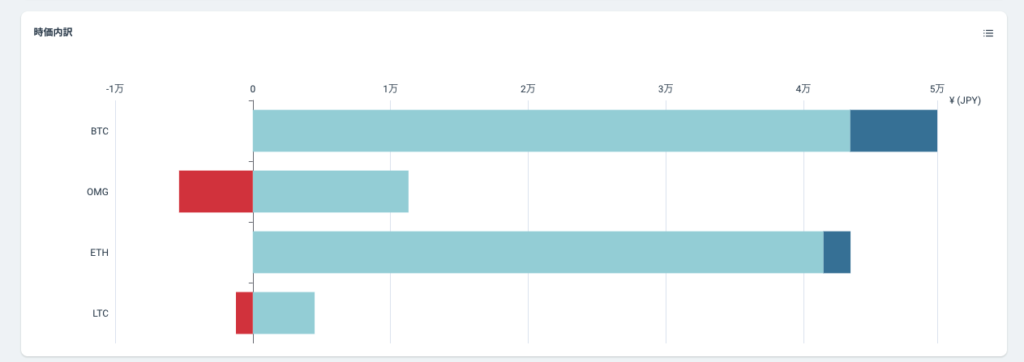Image resolution: width=1024 pixels, height=362 pixels.
Task: Click the LTC red negative bar
Action: [x=244, y=313]
